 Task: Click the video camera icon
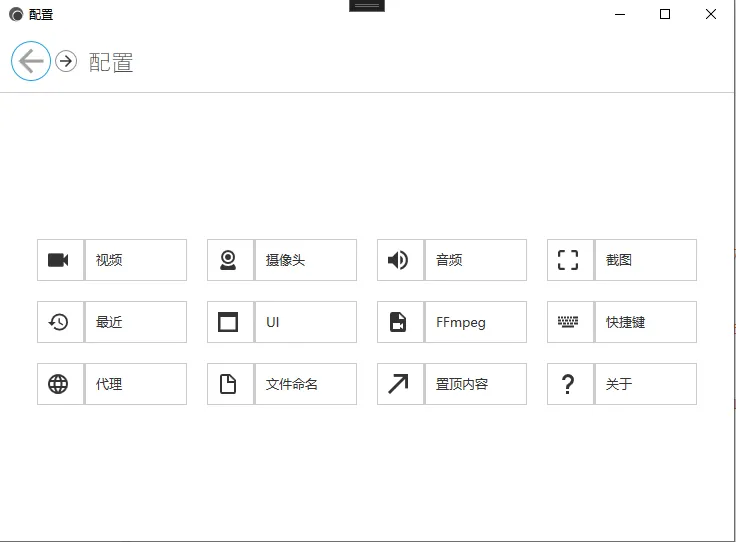tap(58, 260)
